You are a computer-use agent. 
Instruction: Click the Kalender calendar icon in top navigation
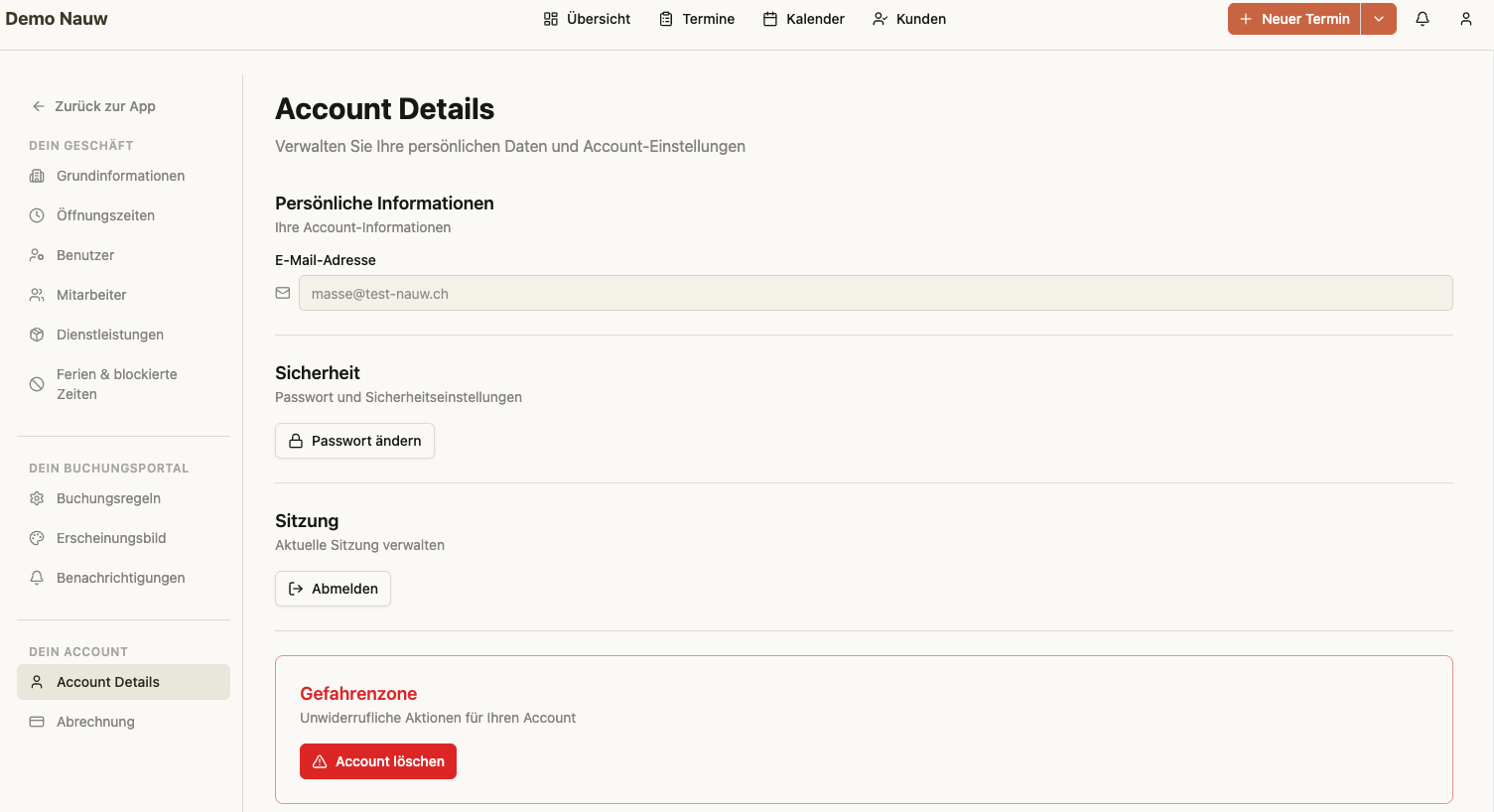(770, 19)
